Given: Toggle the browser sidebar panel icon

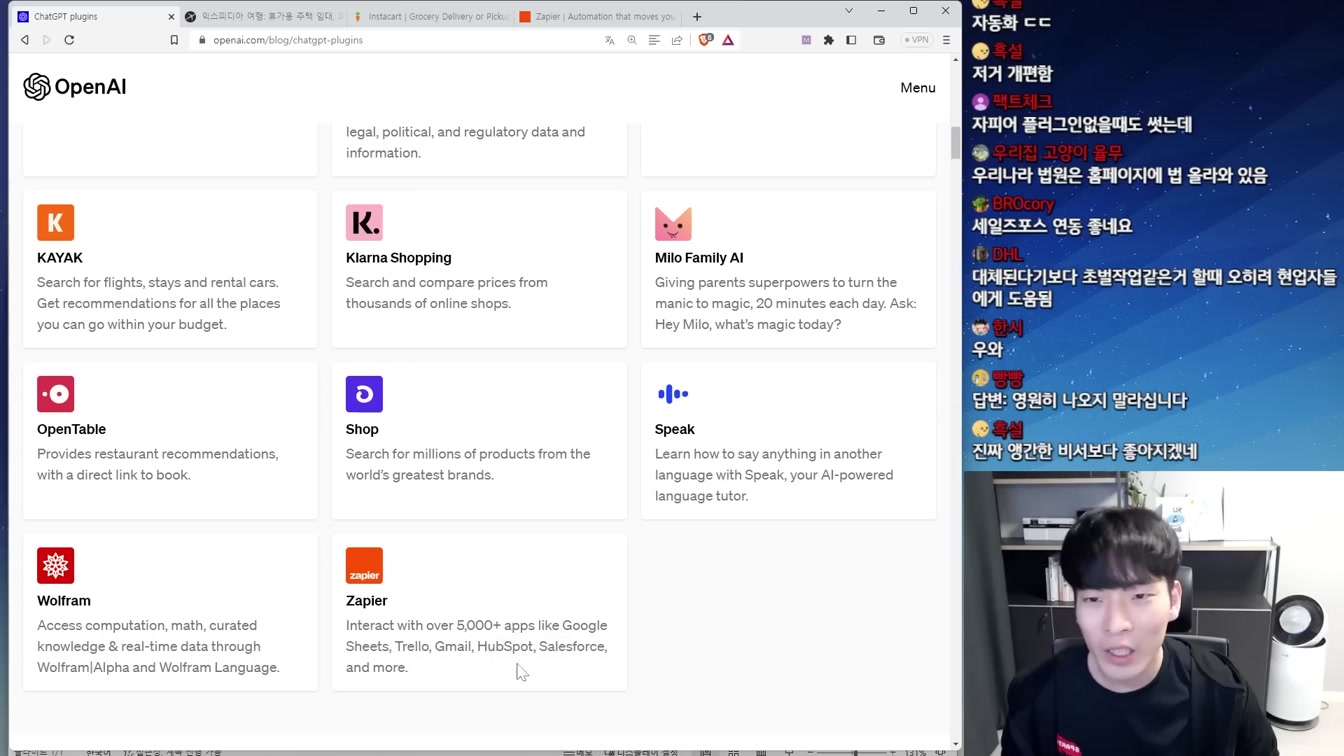Looking at the screenshot, I should 851,40.
